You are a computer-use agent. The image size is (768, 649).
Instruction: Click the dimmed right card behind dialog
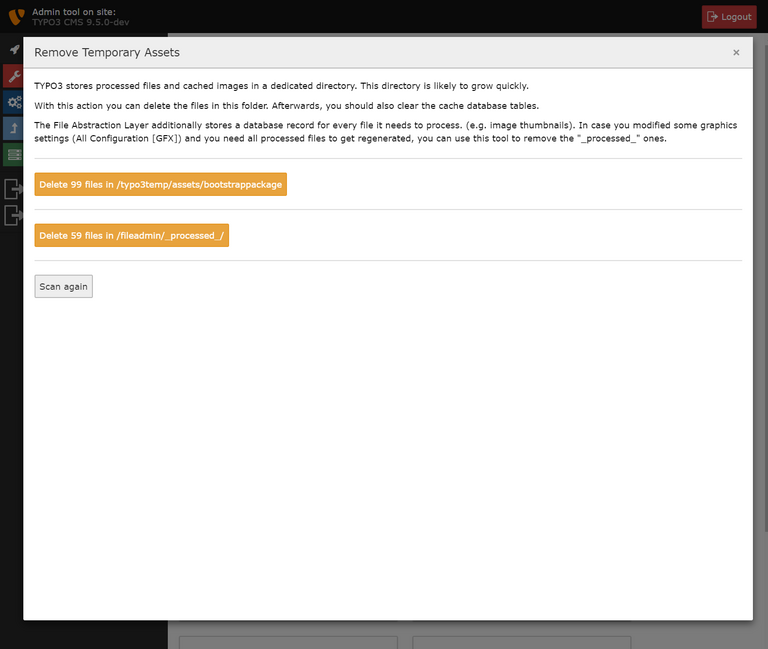coord(521,641)
